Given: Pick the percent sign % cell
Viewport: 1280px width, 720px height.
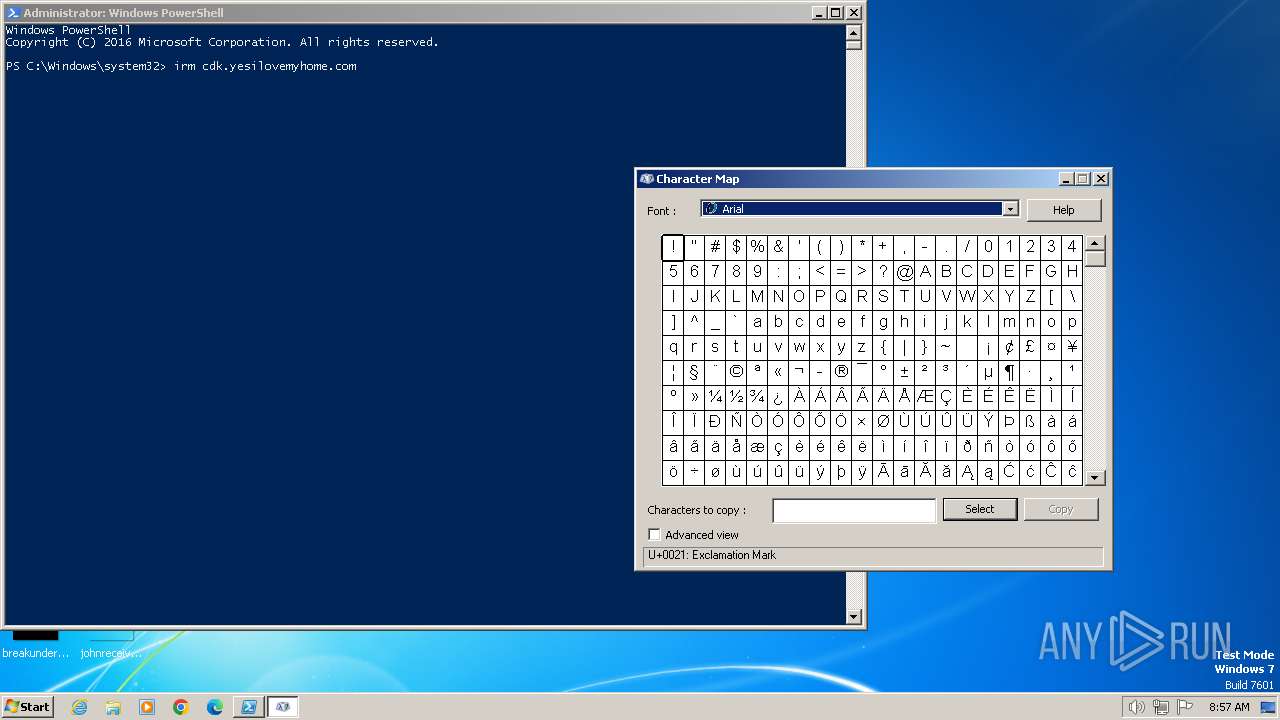Looking at the screenshot, I should click(x=757, y=247).
